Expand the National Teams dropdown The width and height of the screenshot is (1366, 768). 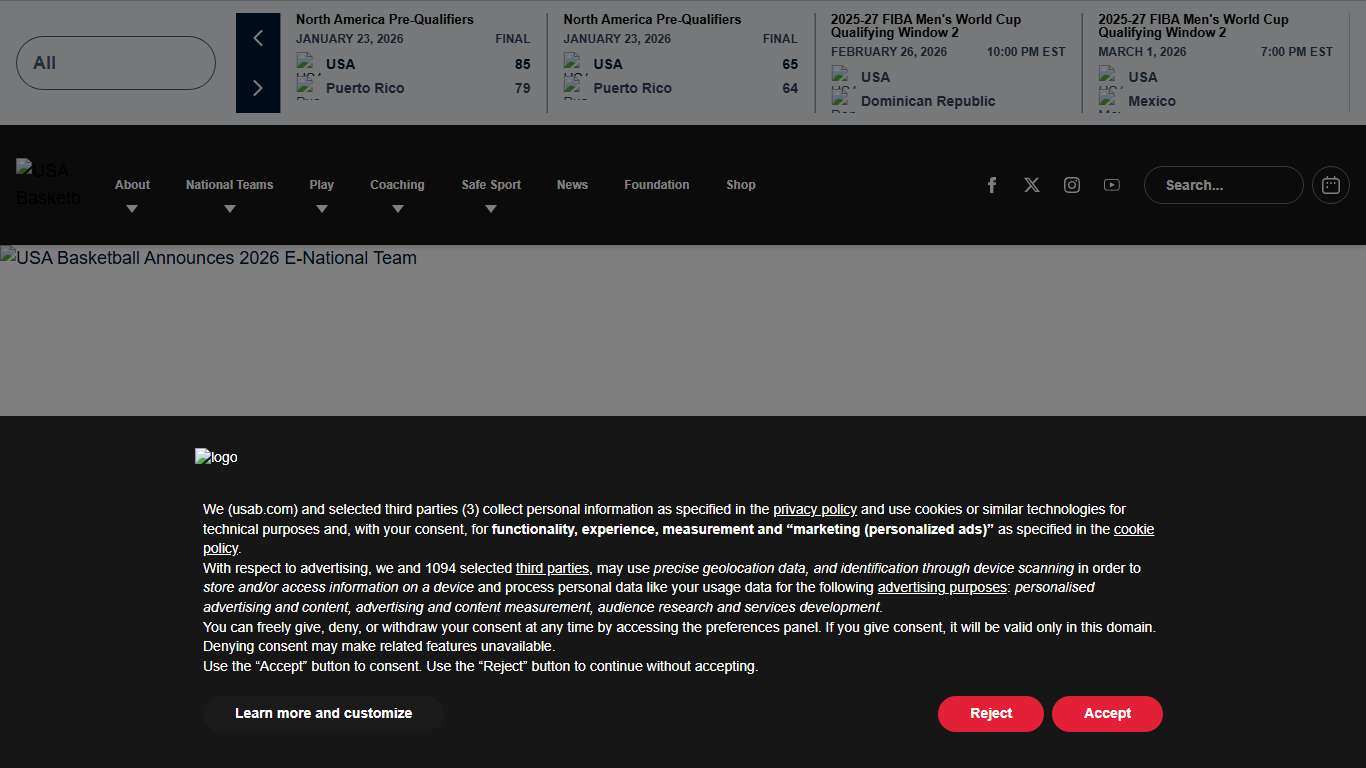click(229, 208)
